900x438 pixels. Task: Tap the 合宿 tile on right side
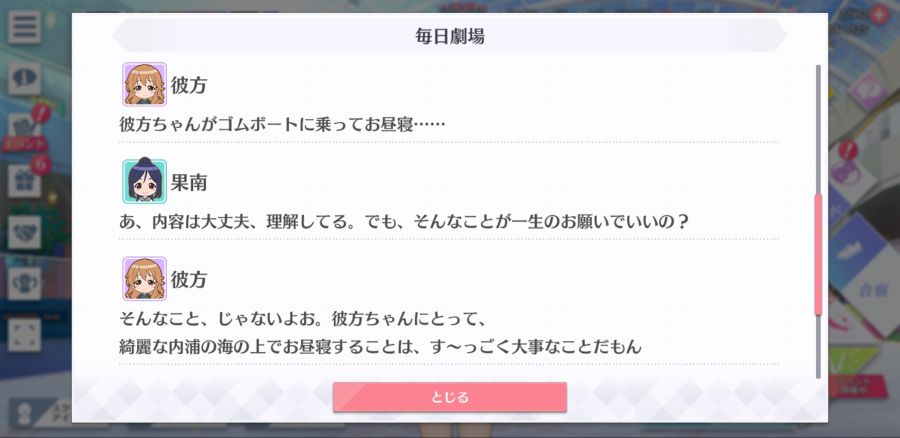(x=872, y=291)
